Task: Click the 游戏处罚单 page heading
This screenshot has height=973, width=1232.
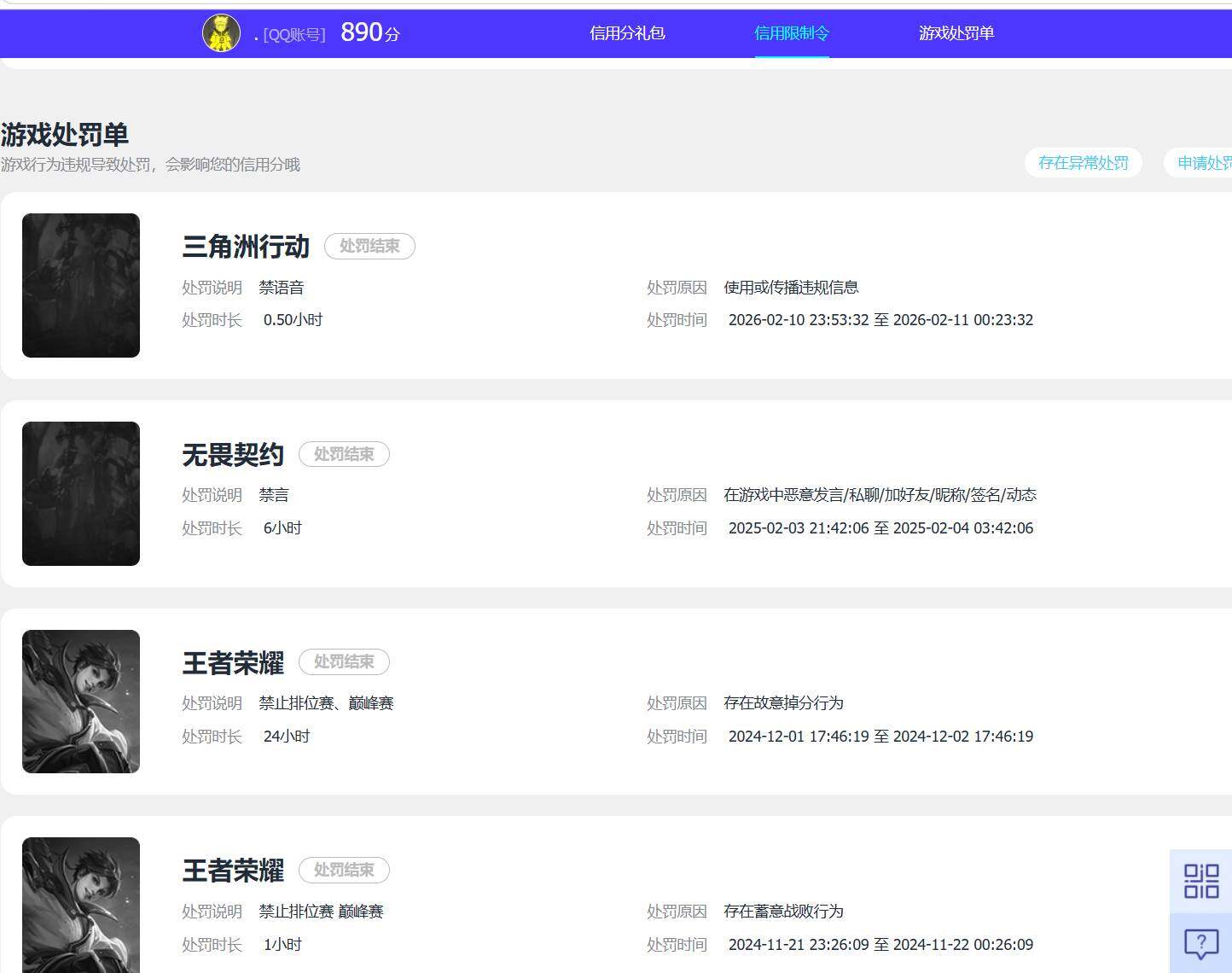Action: pos(65,135)
